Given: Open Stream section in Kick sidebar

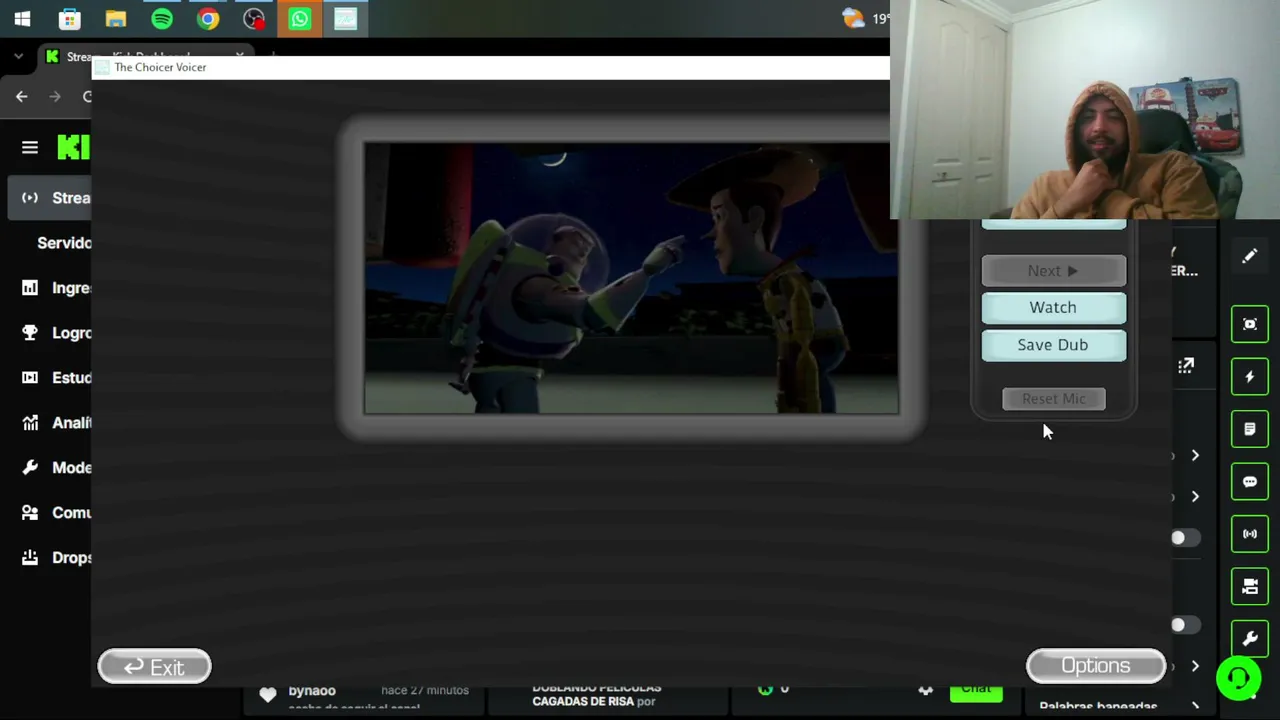Looking at the screenshot, I should click(49, 198).
